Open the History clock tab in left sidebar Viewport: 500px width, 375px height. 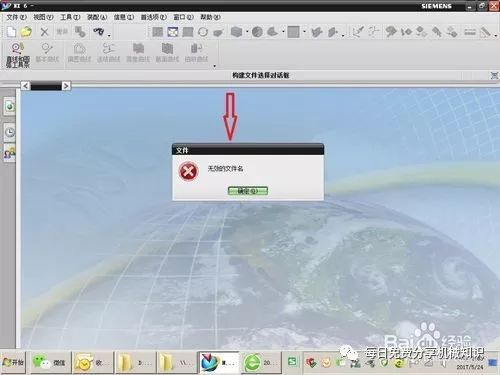pyautogui.click(x=10, y=132)
